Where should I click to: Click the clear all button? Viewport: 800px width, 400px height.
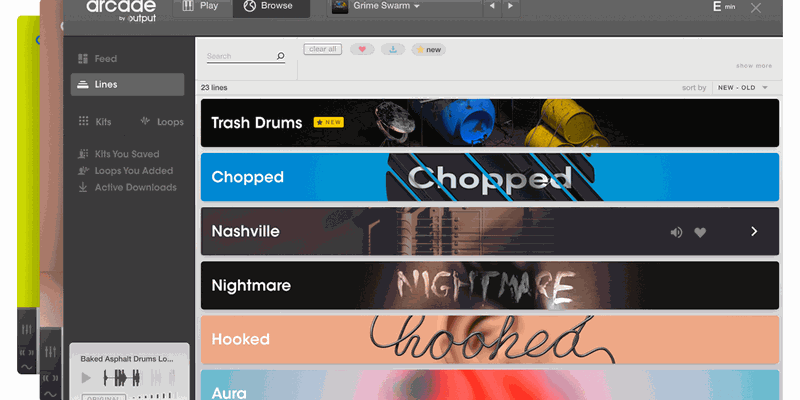pyautogui.click(x=323, y=49)
